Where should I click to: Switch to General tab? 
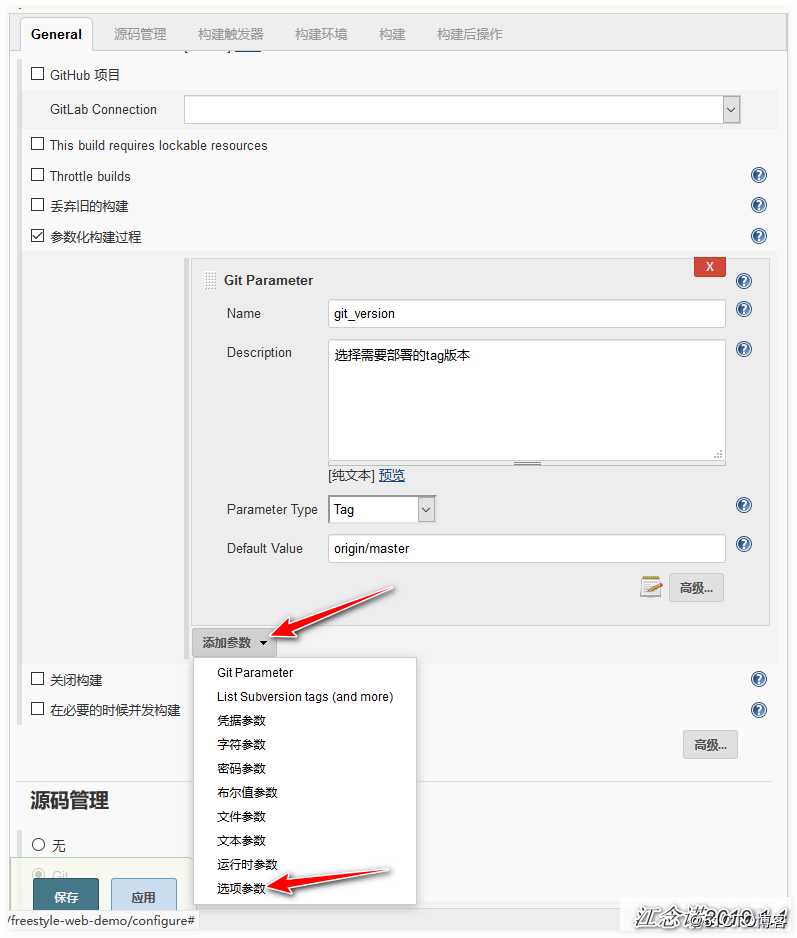(x=56, y=34)
